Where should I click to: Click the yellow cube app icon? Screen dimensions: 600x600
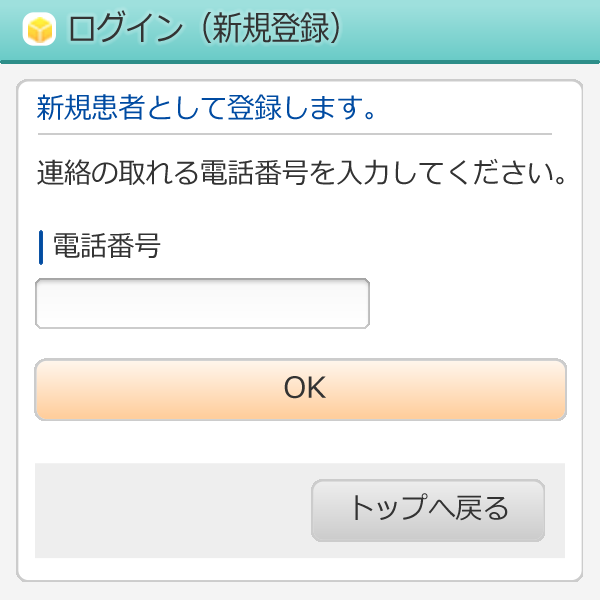(x=38, y=30)
